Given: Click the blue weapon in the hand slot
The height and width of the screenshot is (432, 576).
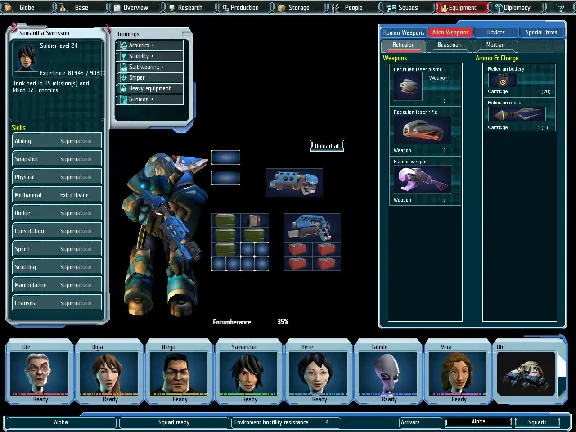Looking at the screenshot, I should click(294, 183).
